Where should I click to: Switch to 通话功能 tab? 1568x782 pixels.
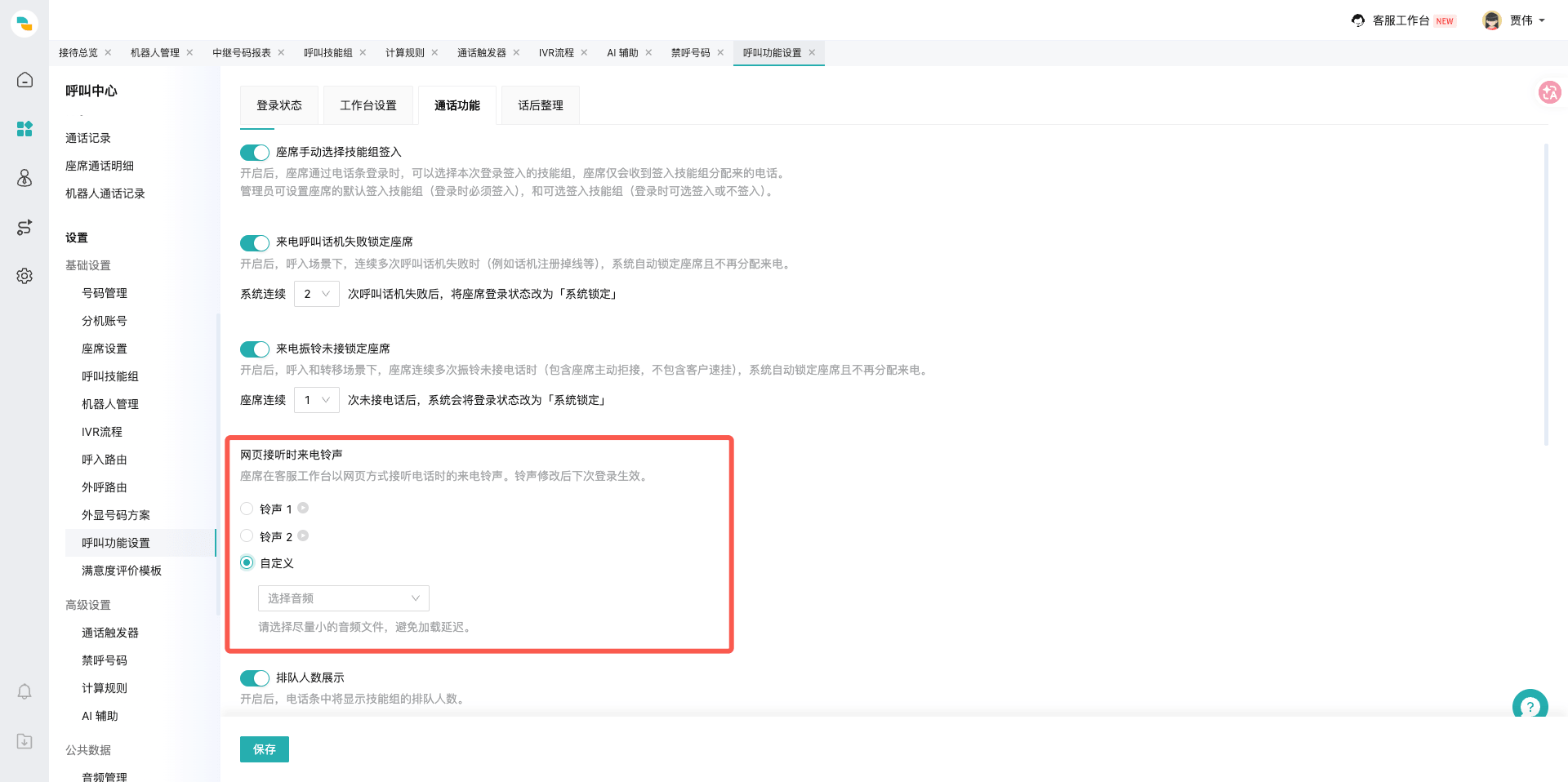pos(457,105)
